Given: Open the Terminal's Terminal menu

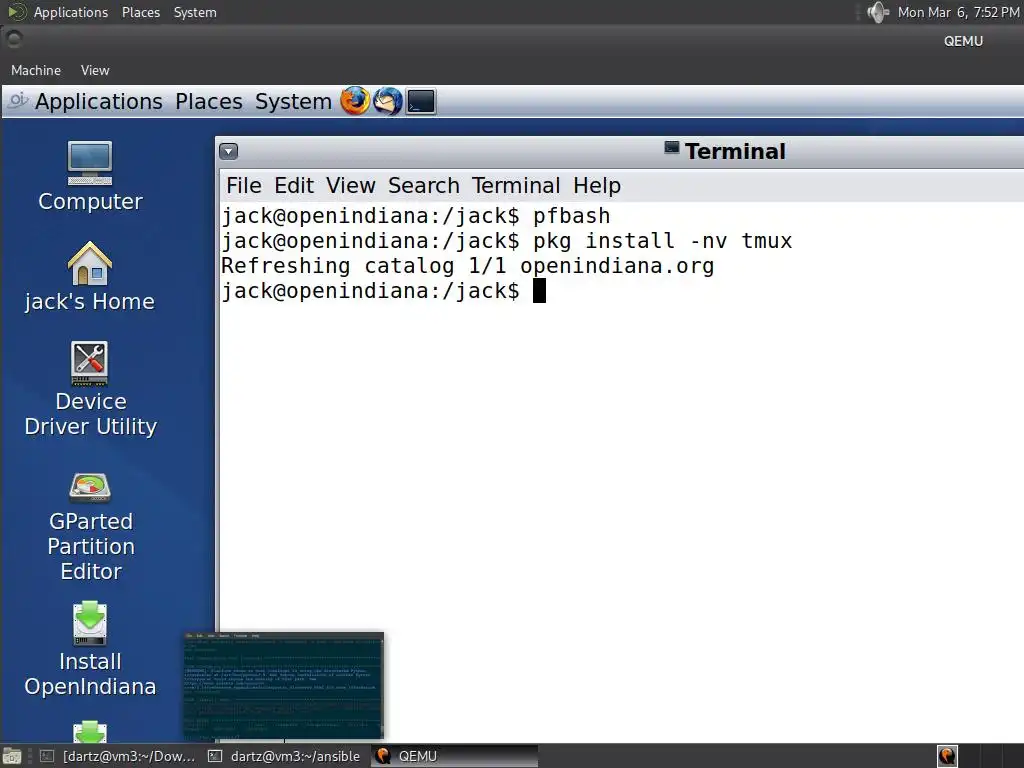Looking at the screenshot, I should [516, 185].
